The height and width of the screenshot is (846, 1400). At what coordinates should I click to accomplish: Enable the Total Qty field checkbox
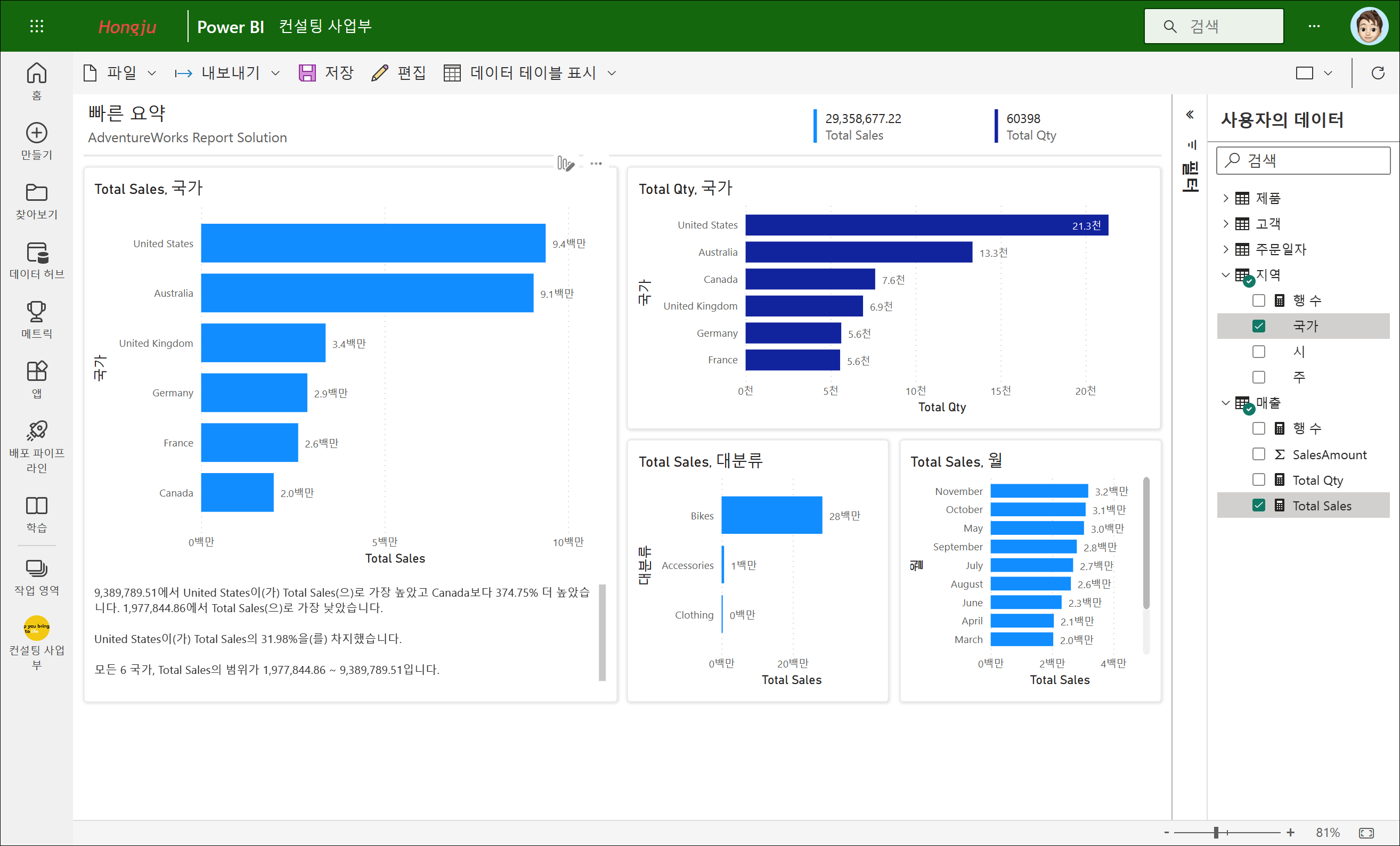pyautogui.click(x=1258, y=480)
